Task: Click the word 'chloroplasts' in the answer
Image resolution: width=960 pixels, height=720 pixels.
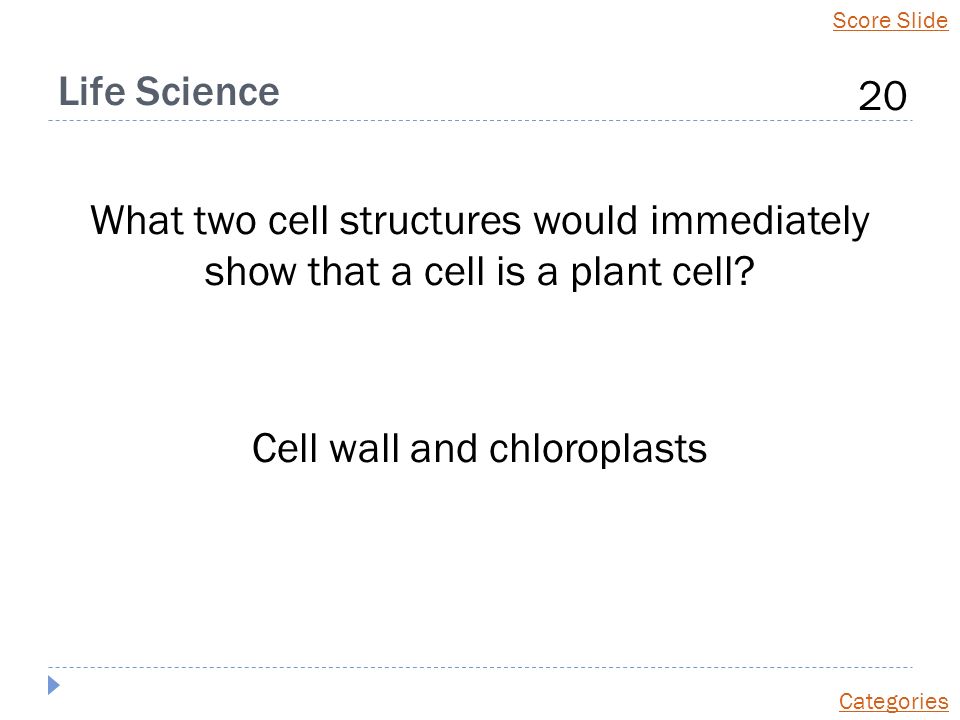Action: coord(598,449)
